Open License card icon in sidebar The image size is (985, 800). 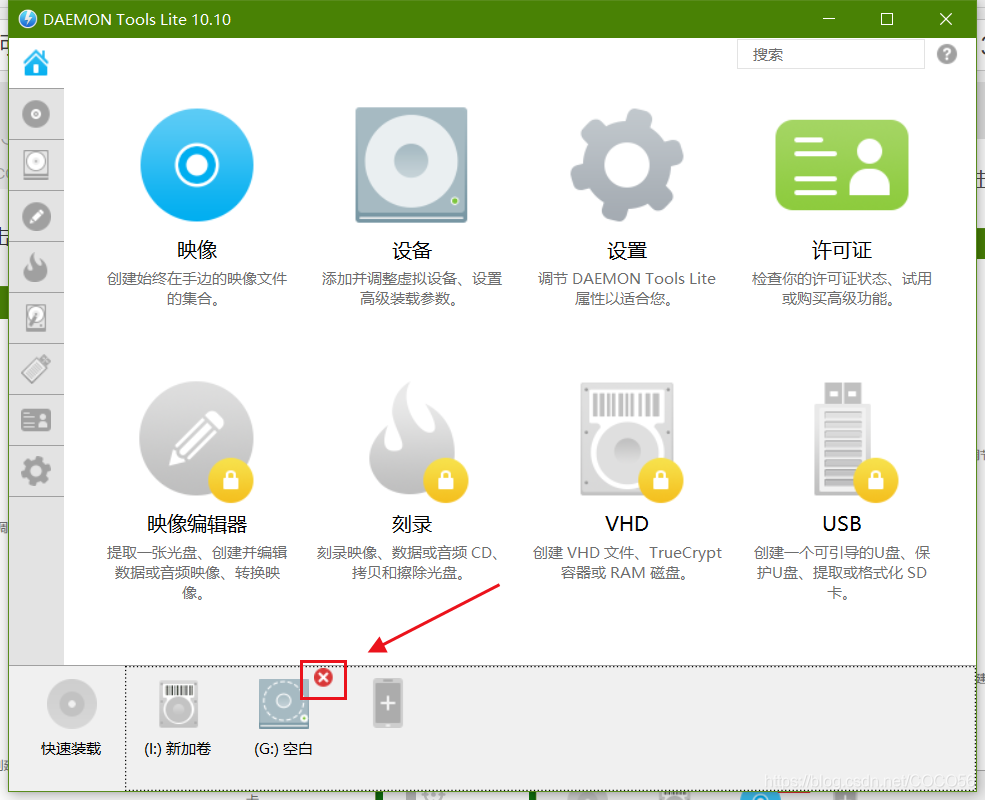point(36,420)
